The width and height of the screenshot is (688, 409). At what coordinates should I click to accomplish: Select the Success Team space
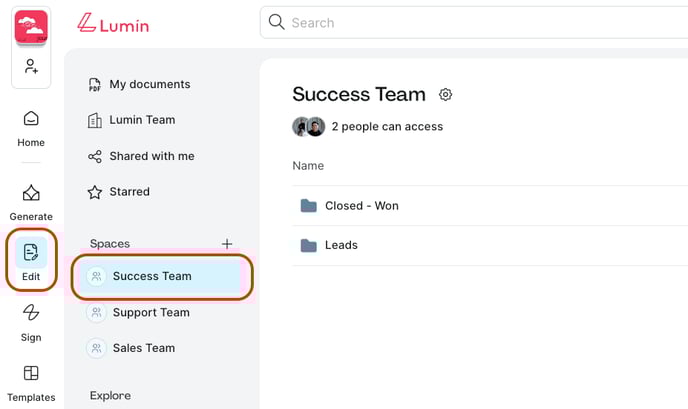click(162, 276)
